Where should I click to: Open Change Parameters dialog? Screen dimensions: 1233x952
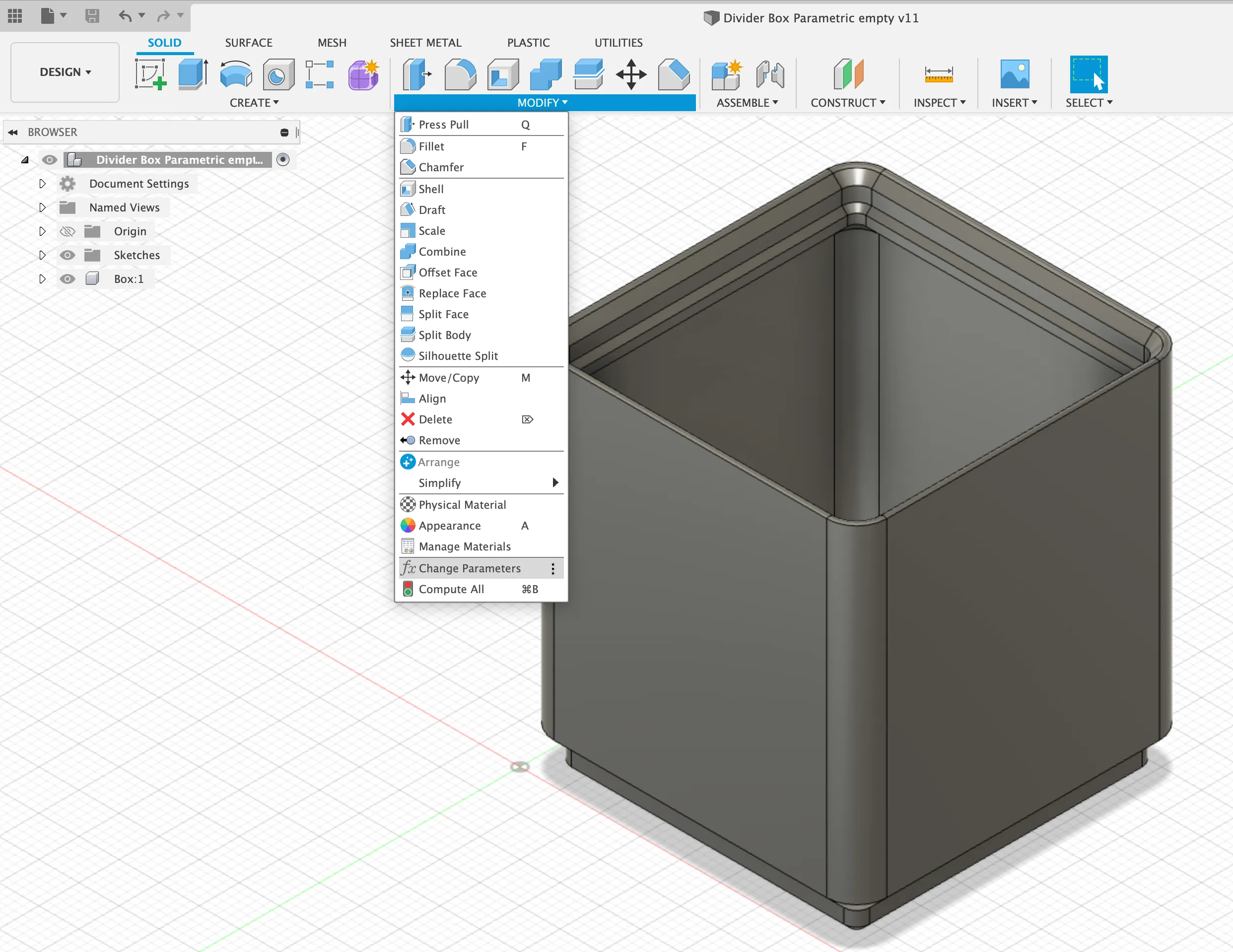coord(469,569)
